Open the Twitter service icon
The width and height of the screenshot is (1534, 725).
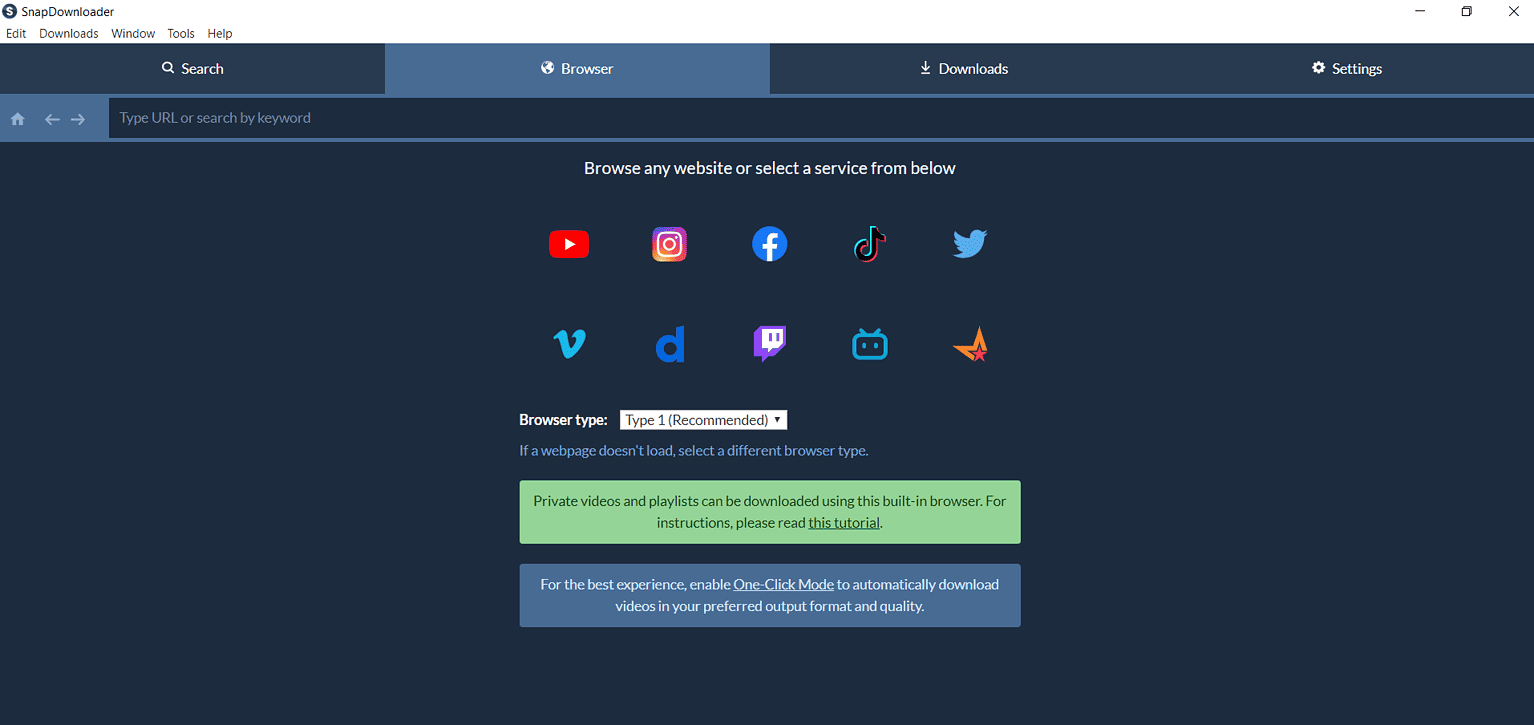tap(969, 243)
